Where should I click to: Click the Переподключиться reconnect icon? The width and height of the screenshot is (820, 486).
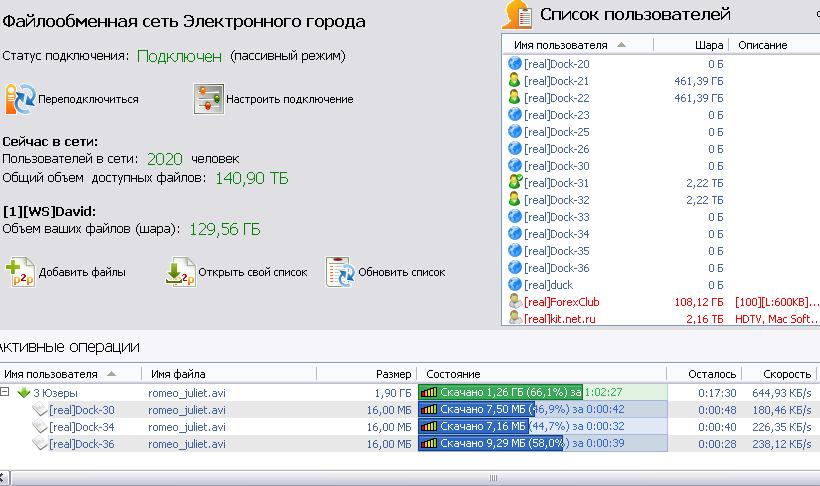20,99
